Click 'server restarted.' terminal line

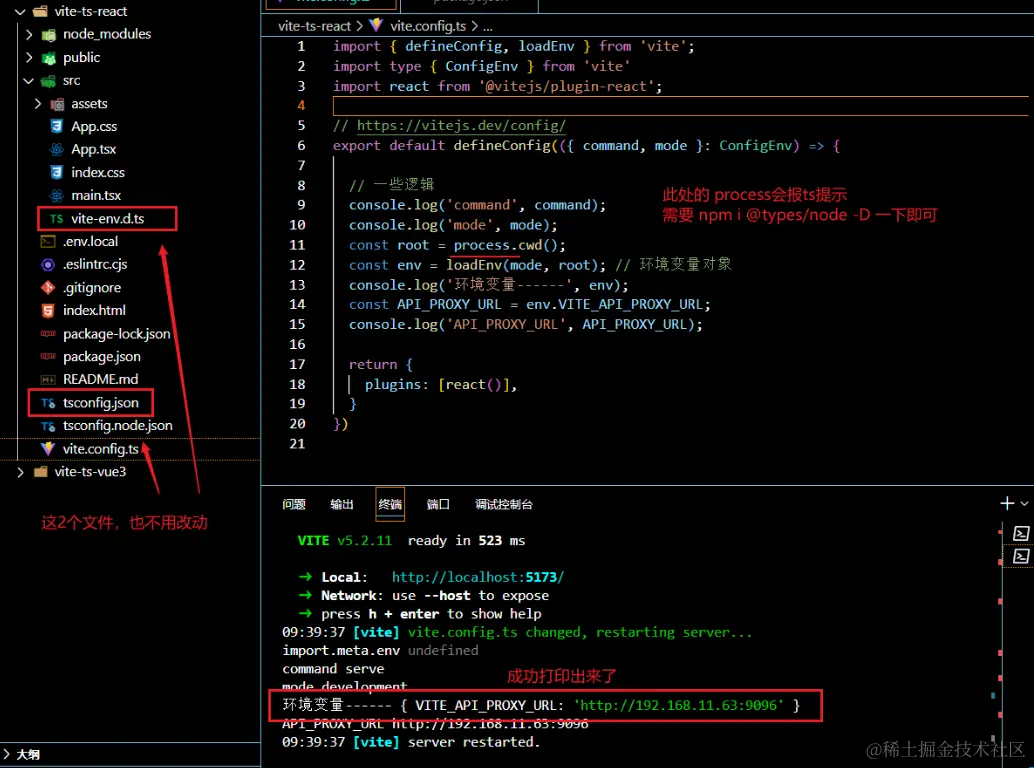click(x=473, y=742)
